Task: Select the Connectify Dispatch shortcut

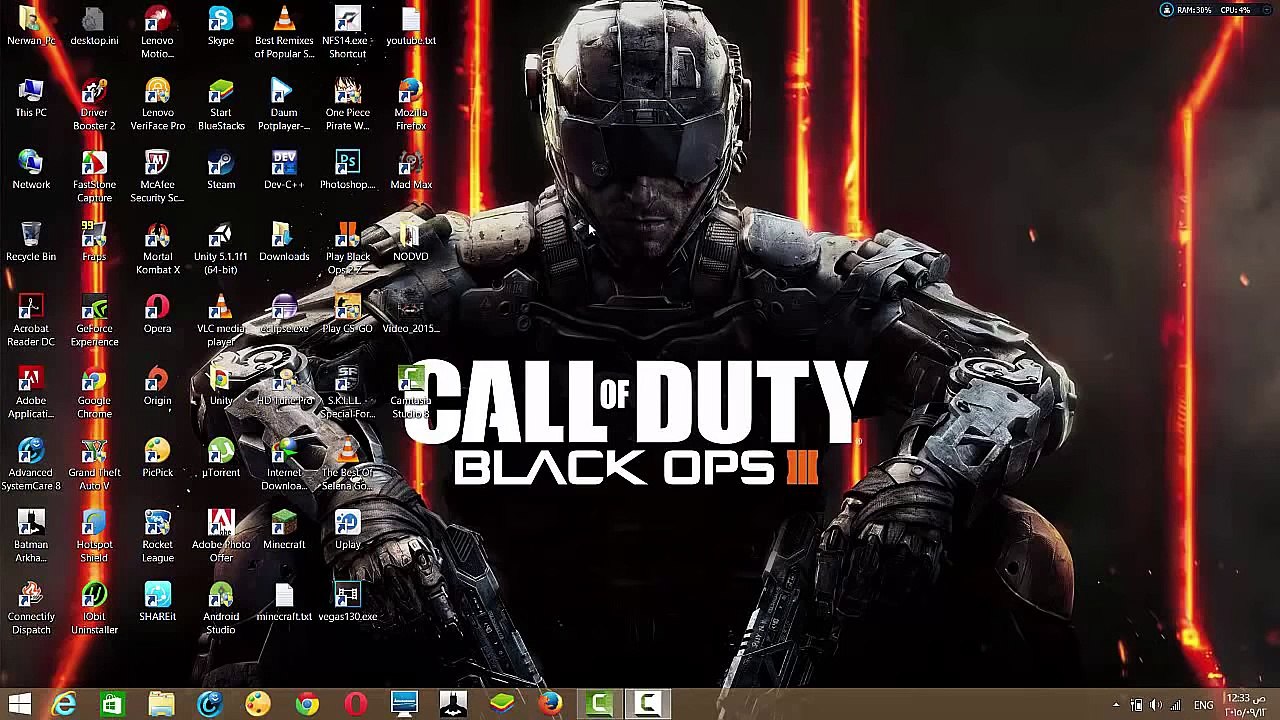Action: tap(31, 609)
